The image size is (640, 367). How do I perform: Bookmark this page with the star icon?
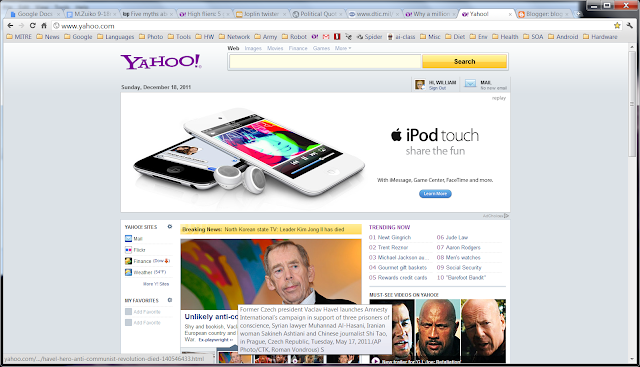point(617,26)
